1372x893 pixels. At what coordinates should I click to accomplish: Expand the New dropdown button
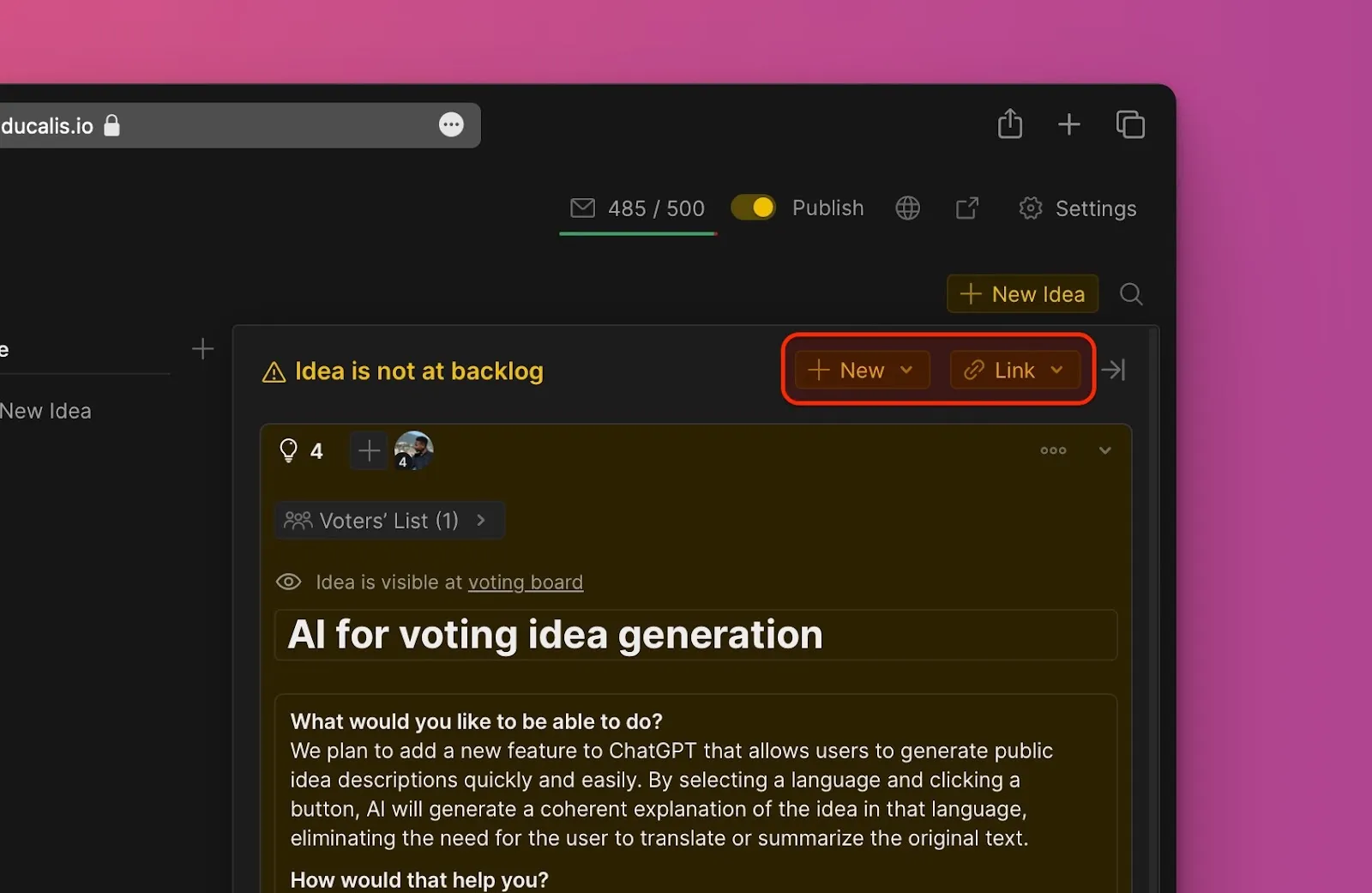[x=862, y=370]
